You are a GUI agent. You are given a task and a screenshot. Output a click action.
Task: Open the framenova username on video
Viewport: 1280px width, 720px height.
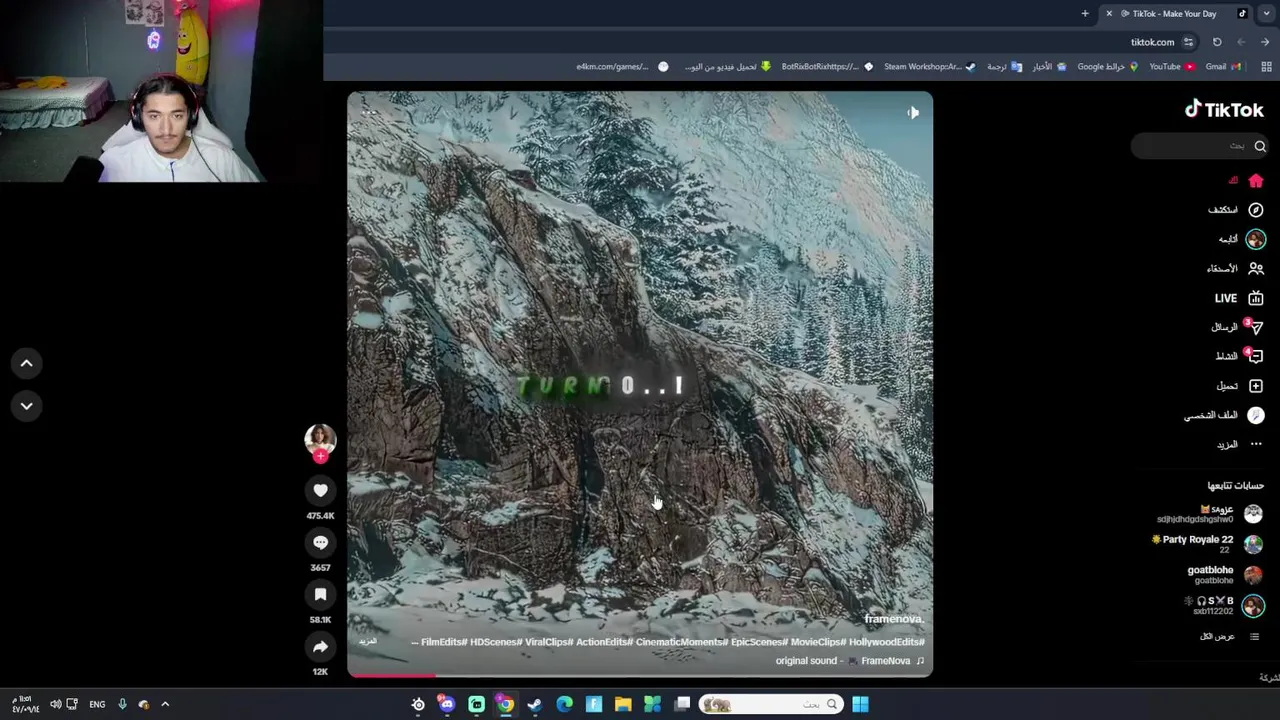pos(893,619)
